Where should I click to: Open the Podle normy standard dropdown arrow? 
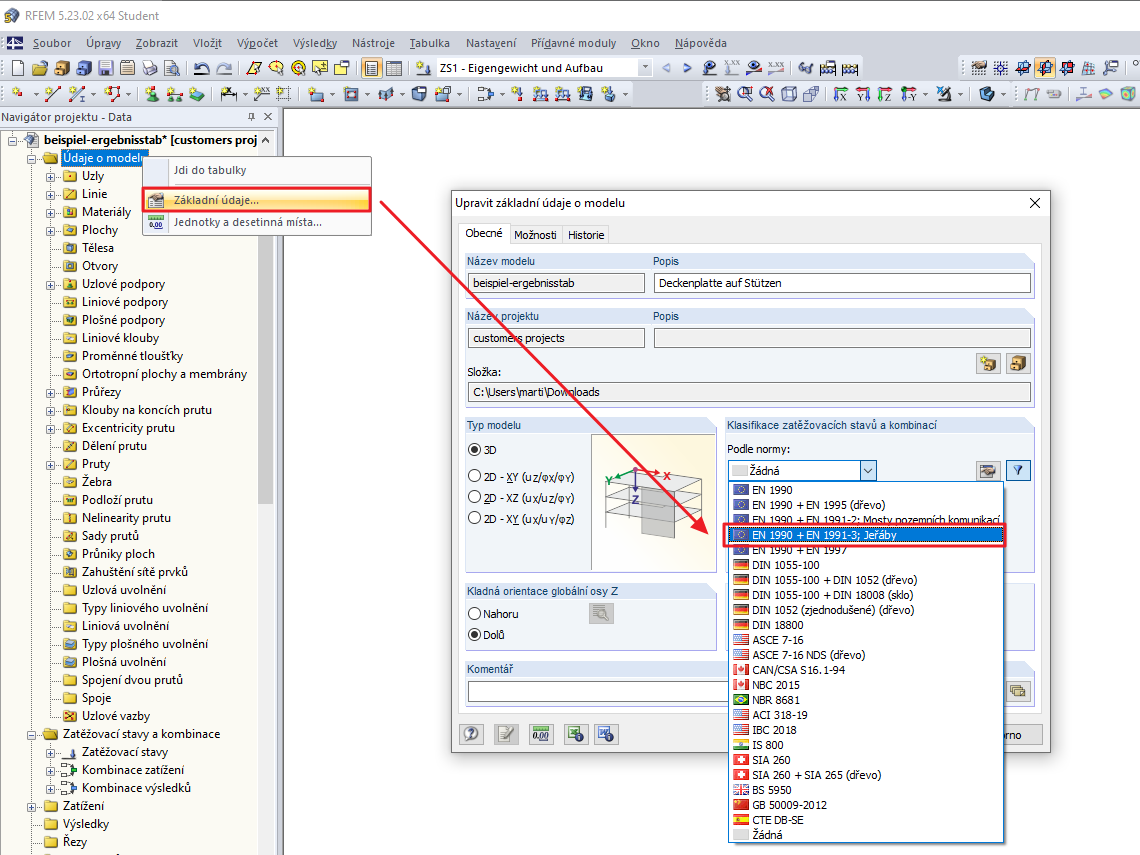coord(868,470)
